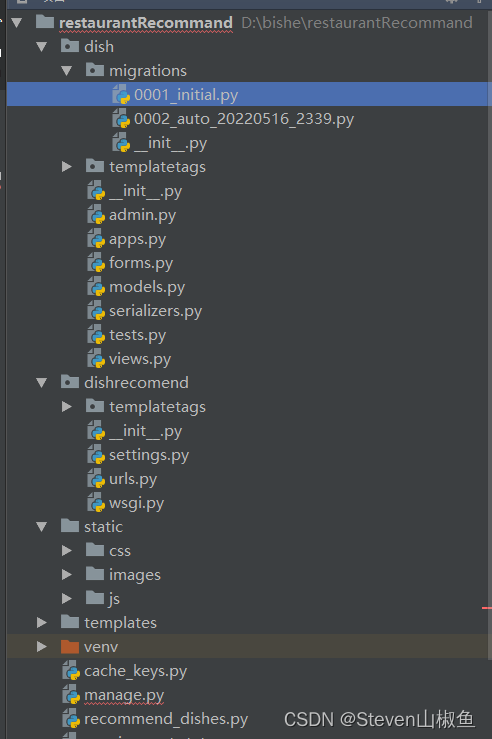Select the venv folder row
Viewport: 492px width, 739px height.
(x=249, y=646)
